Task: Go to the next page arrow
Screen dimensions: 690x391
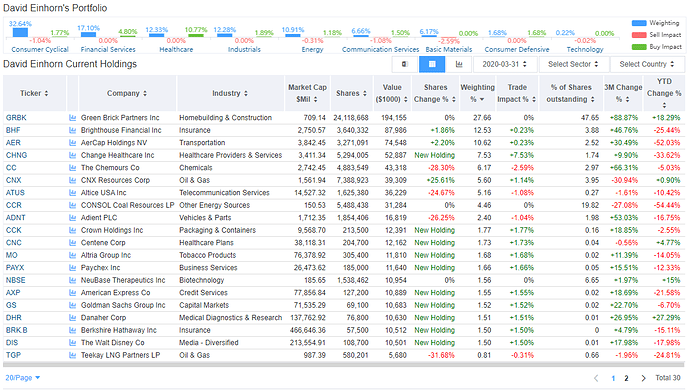Action: (643, 378)
